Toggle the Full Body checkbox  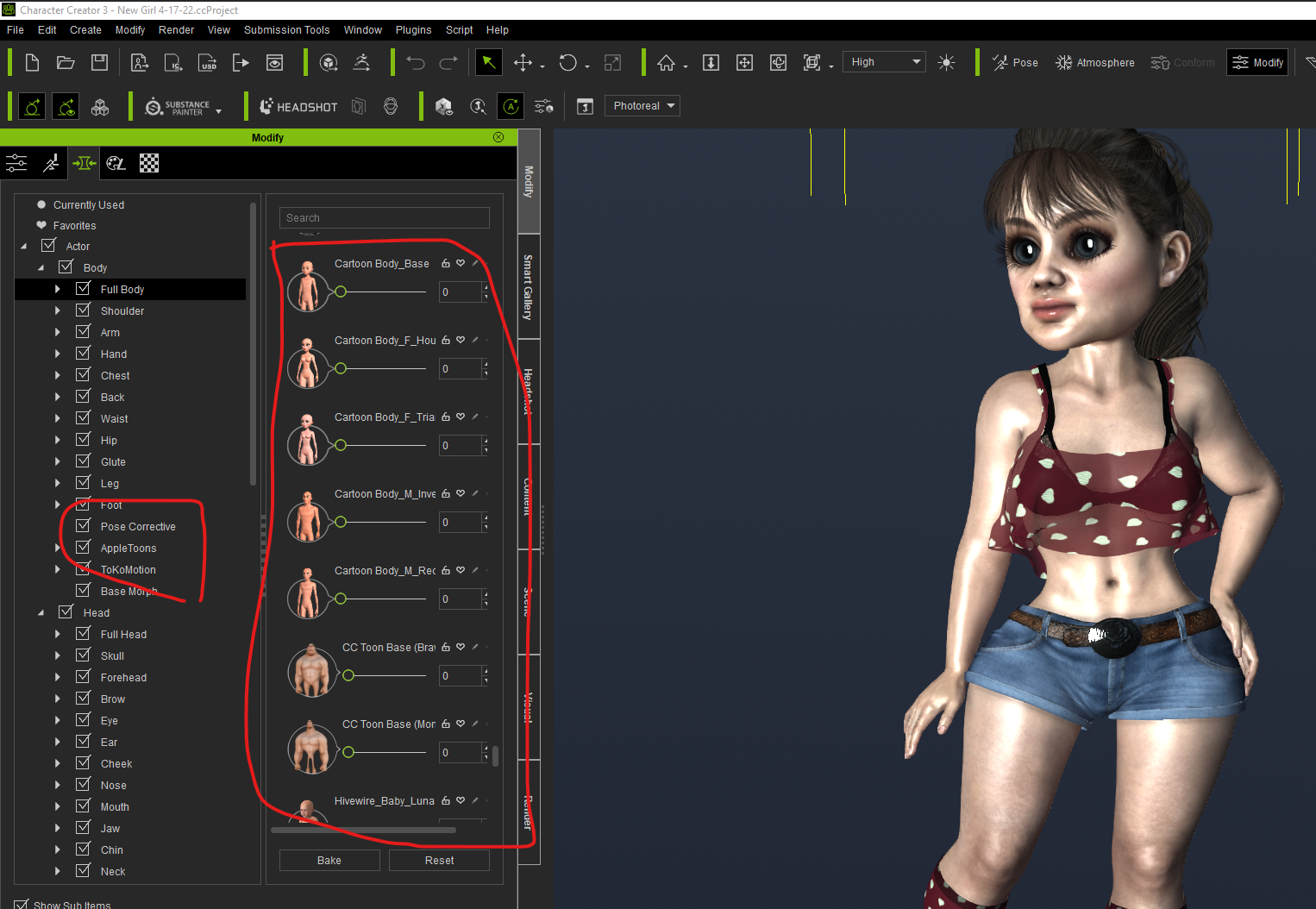pos(83,289)
